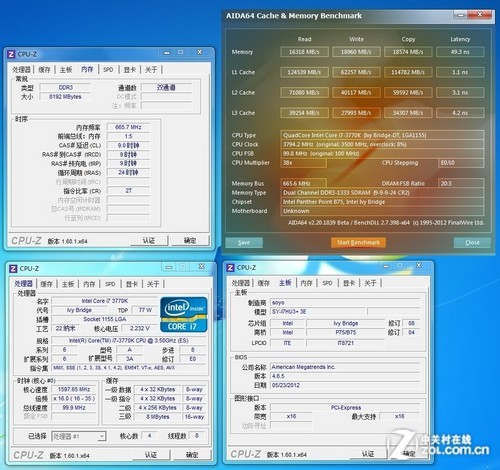Open SPD tab in the memory window
The width and height of the screenshot is (500, 470).
[x=108, y=69]
